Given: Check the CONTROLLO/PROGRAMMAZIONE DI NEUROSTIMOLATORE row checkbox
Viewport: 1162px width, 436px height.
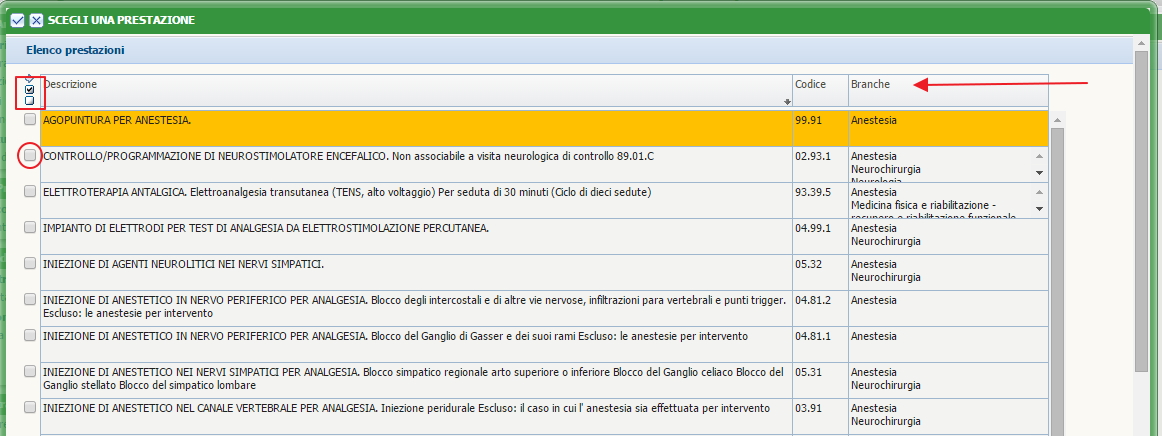Looking at the screenshot, I should 30,156.
